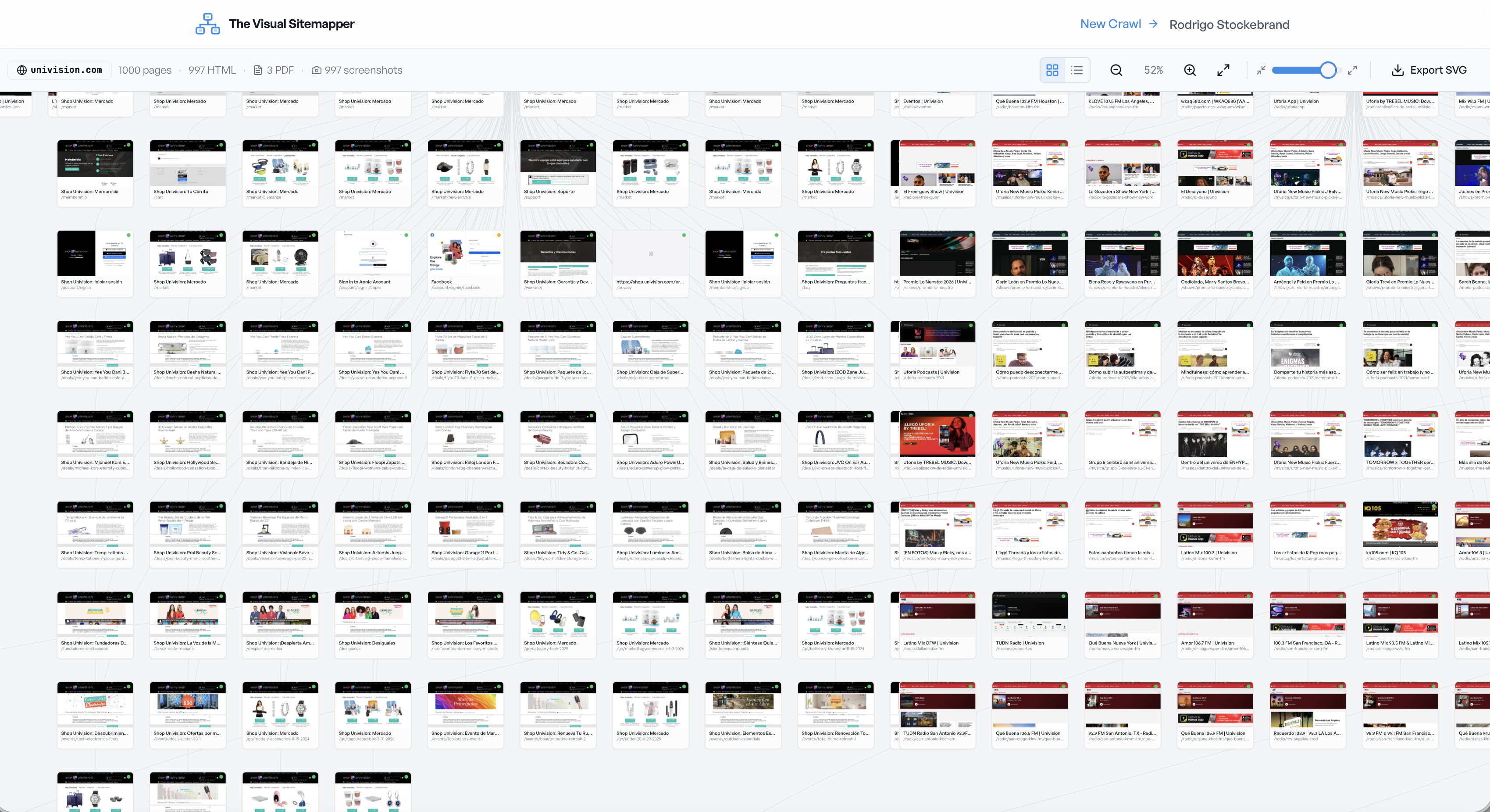Open Shop Univision: Evento de Mar... card
1490x812 pixels.
click(466, 715)
